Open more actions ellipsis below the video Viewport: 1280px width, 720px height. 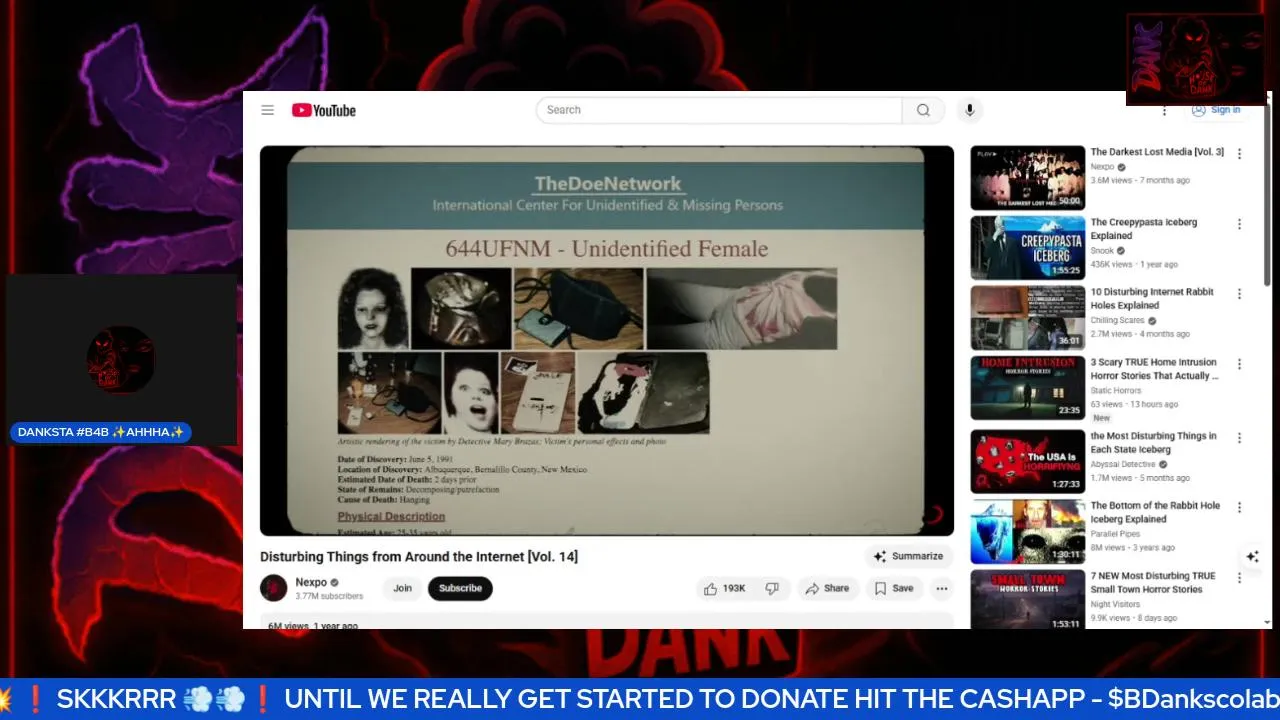(942, 588)
